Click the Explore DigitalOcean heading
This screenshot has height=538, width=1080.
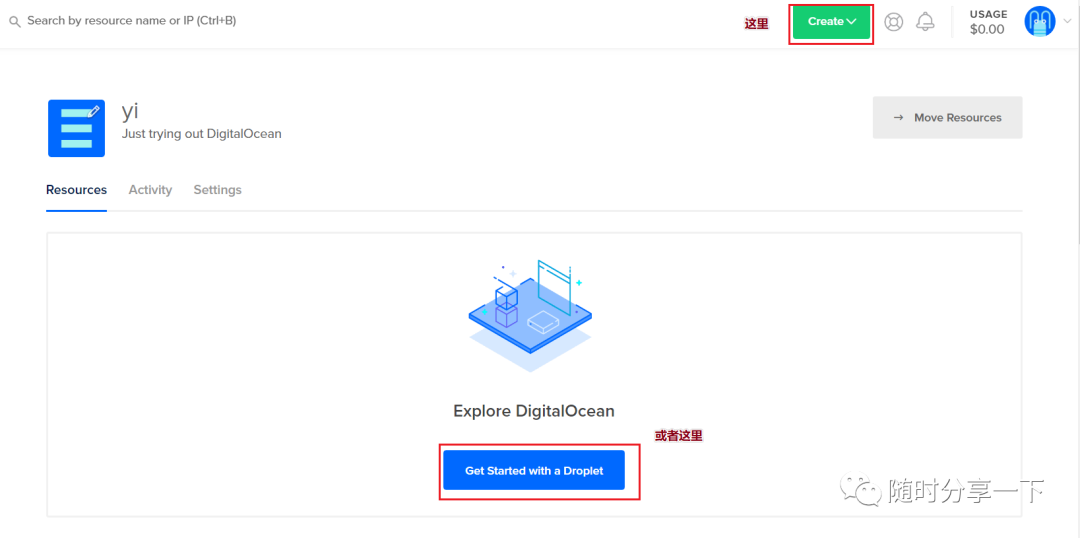click(534, 411)
